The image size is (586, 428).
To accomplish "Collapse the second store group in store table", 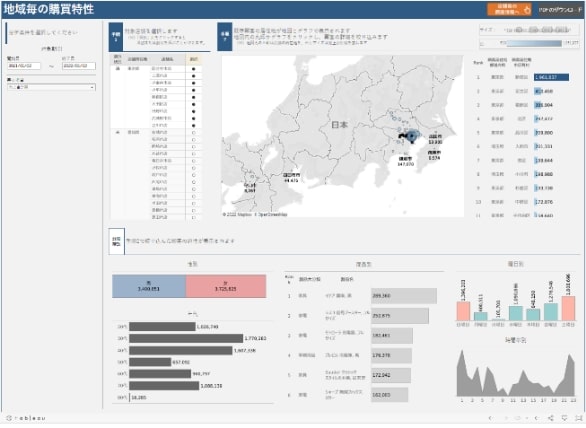I will click(x=117, y=132).
